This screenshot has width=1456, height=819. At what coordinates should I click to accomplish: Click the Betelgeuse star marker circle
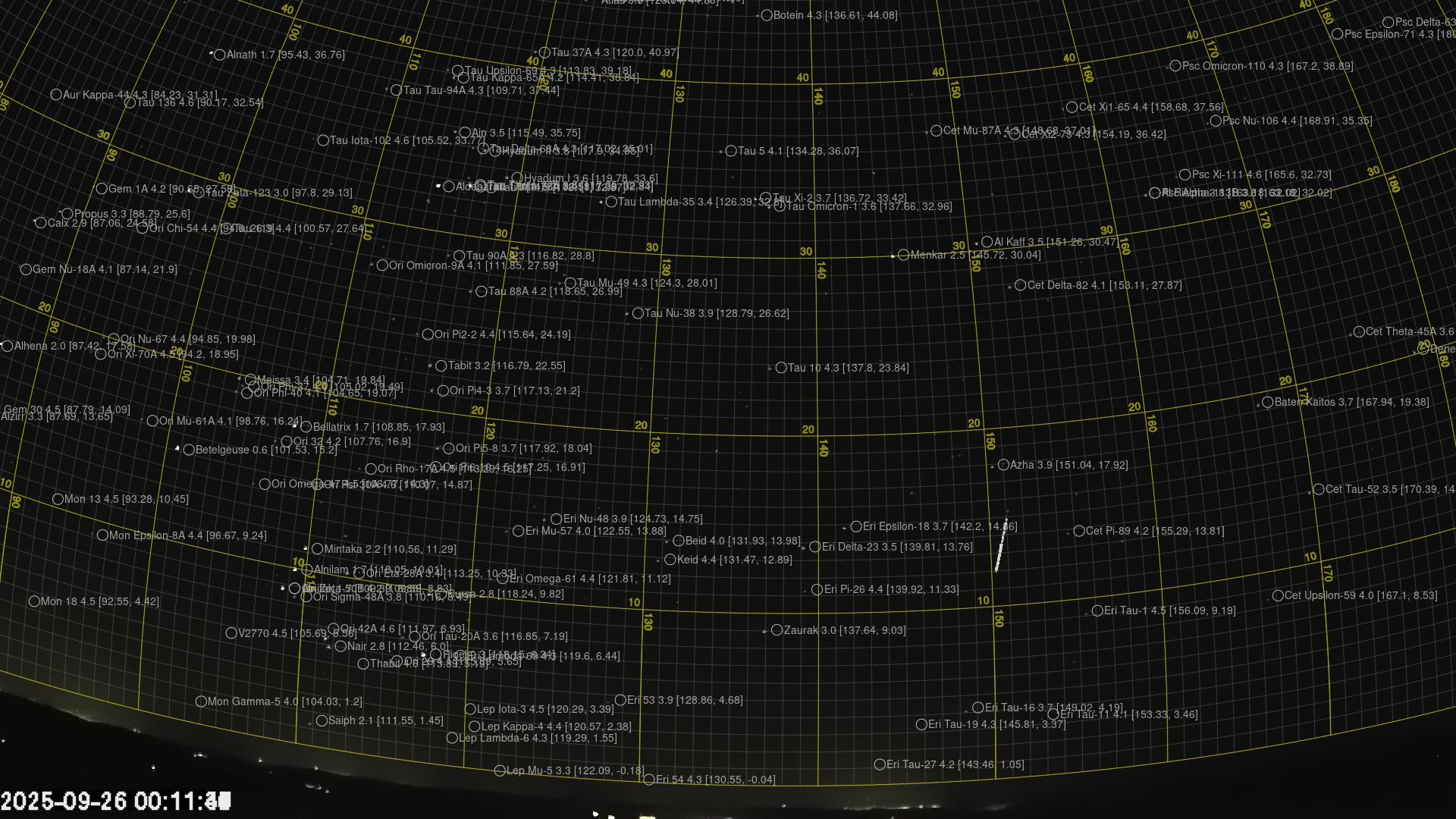pyautogui.click(x=189, y=450)
